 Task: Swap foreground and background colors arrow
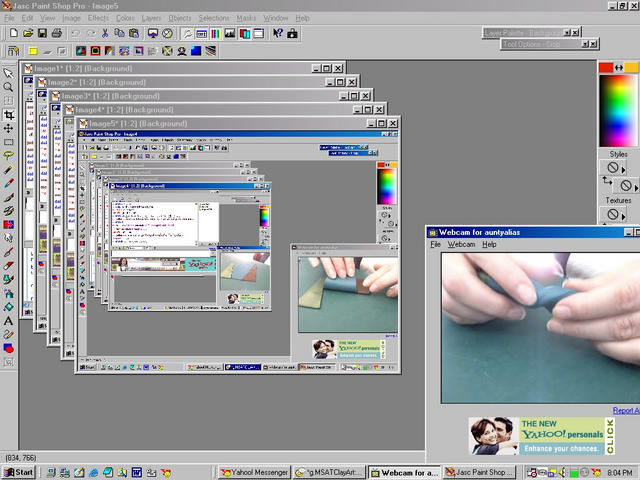619,67
